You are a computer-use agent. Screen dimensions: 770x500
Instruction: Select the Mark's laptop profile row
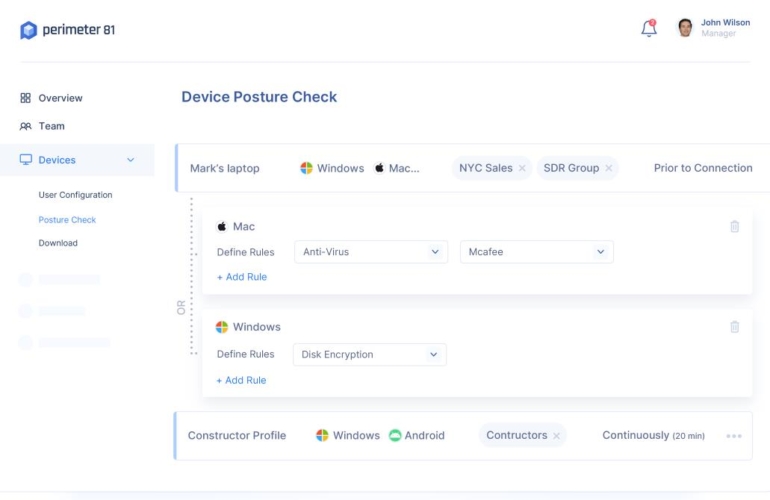(225, 168)
